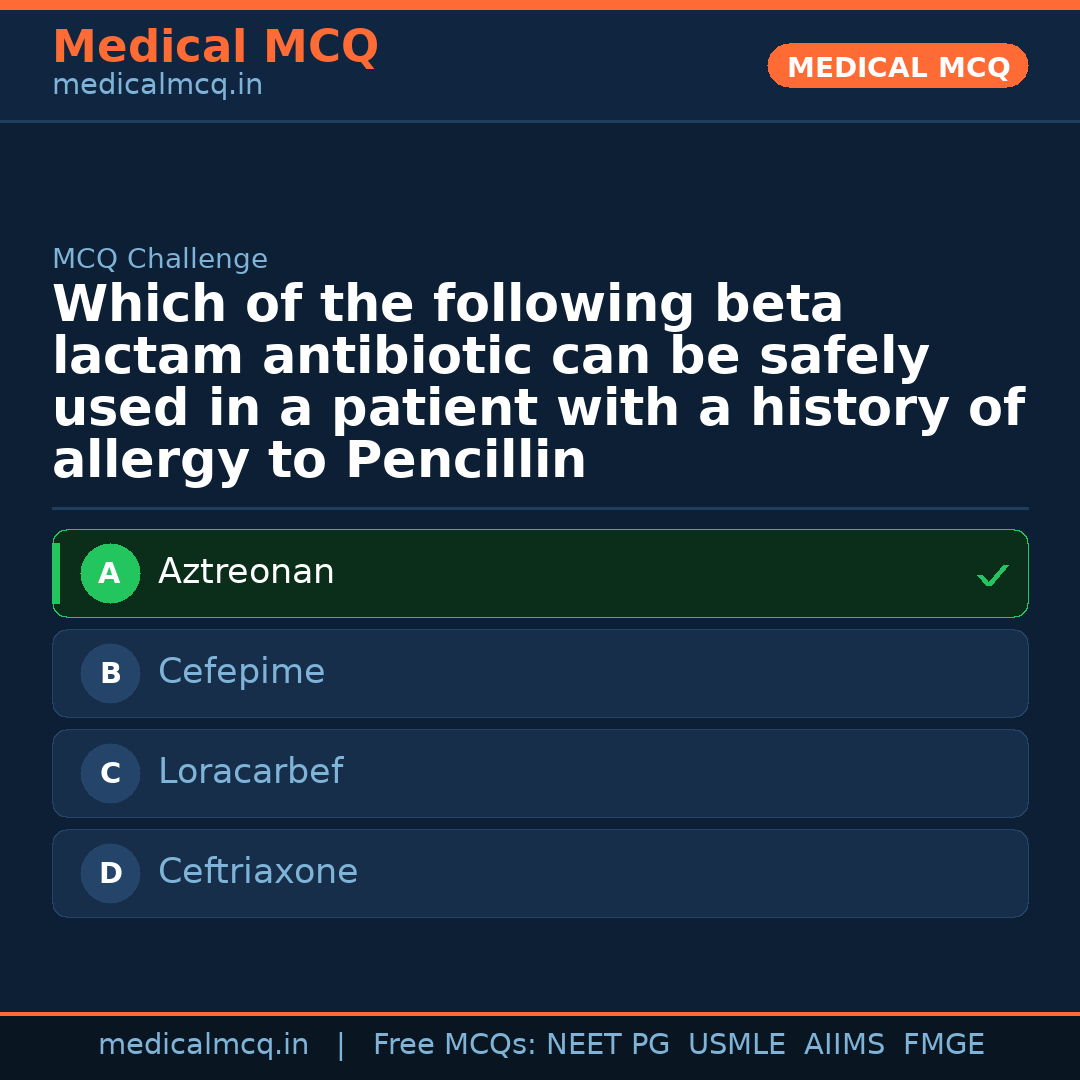Viewport: 1080px width, 1080px height.
Task: Click the C option letter circle
Action: pyautogui.click(x=110, y=773)
